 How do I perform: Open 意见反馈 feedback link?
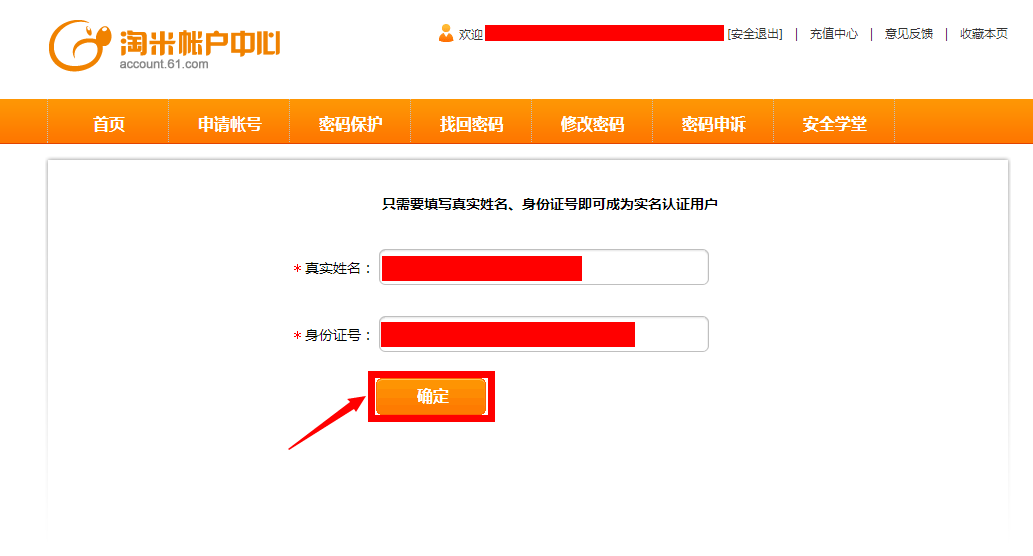(x=908, y=34)
